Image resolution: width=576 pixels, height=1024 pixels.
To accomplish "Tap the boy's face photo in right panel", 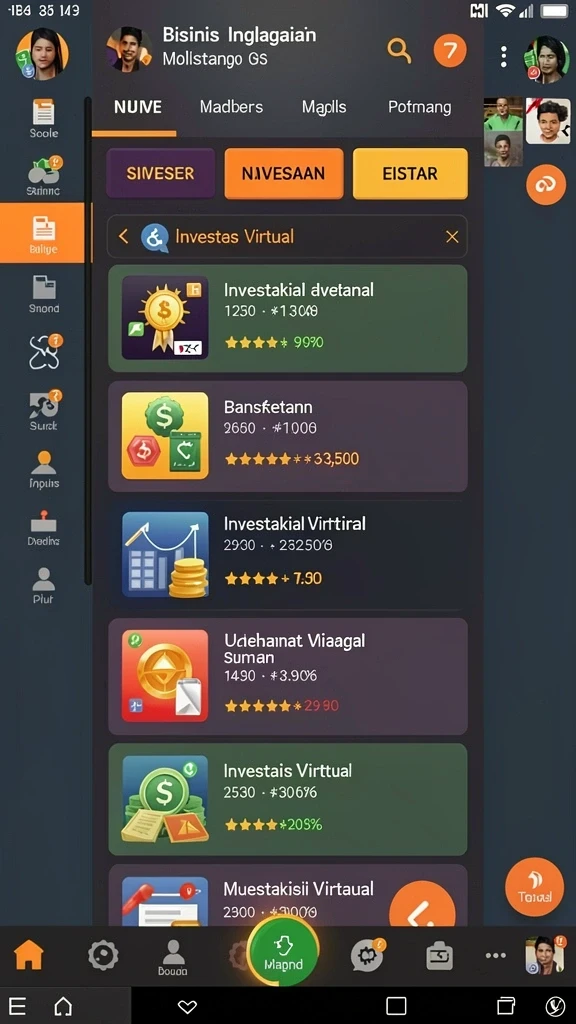I will [x=547, y=121].
